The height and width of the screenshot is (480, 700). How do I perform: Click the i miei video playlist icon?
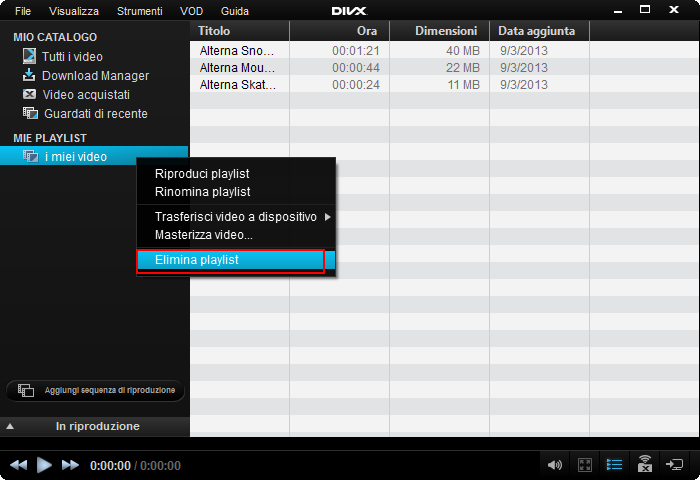[30, 156]
